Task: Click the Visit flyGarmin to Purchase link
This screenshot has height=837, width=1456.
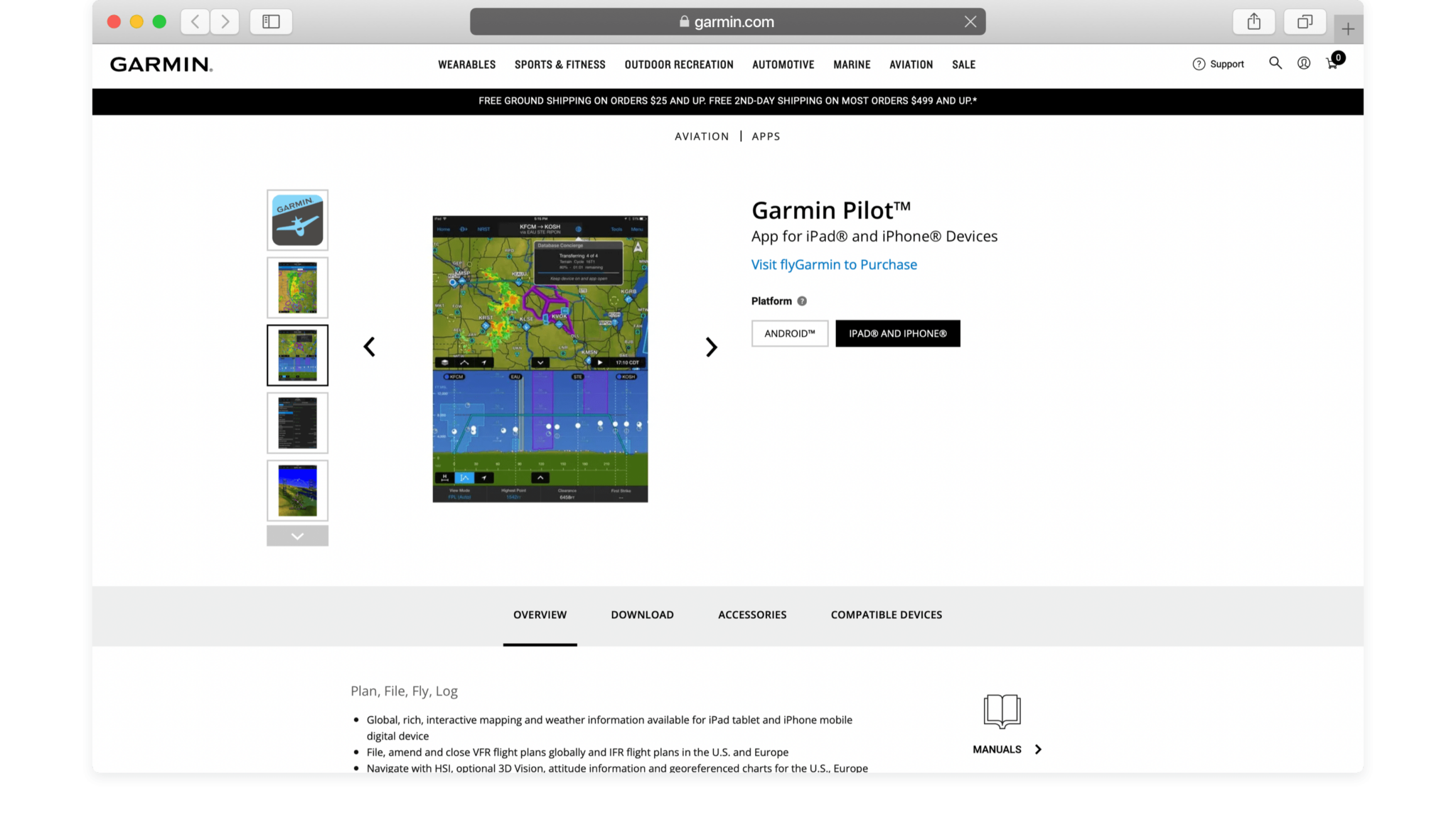Action: coord(833,264)
